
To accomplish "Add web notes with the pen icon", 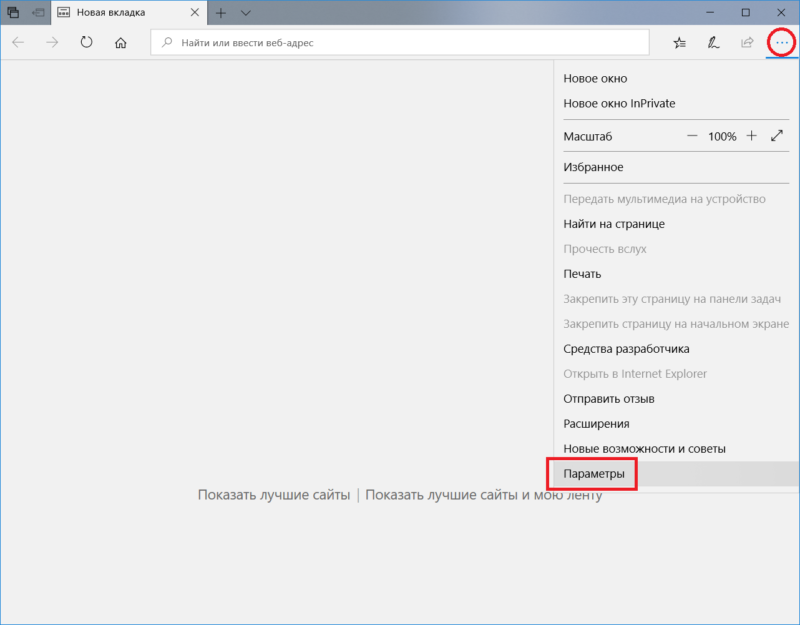I will click(x=713, y=43).
